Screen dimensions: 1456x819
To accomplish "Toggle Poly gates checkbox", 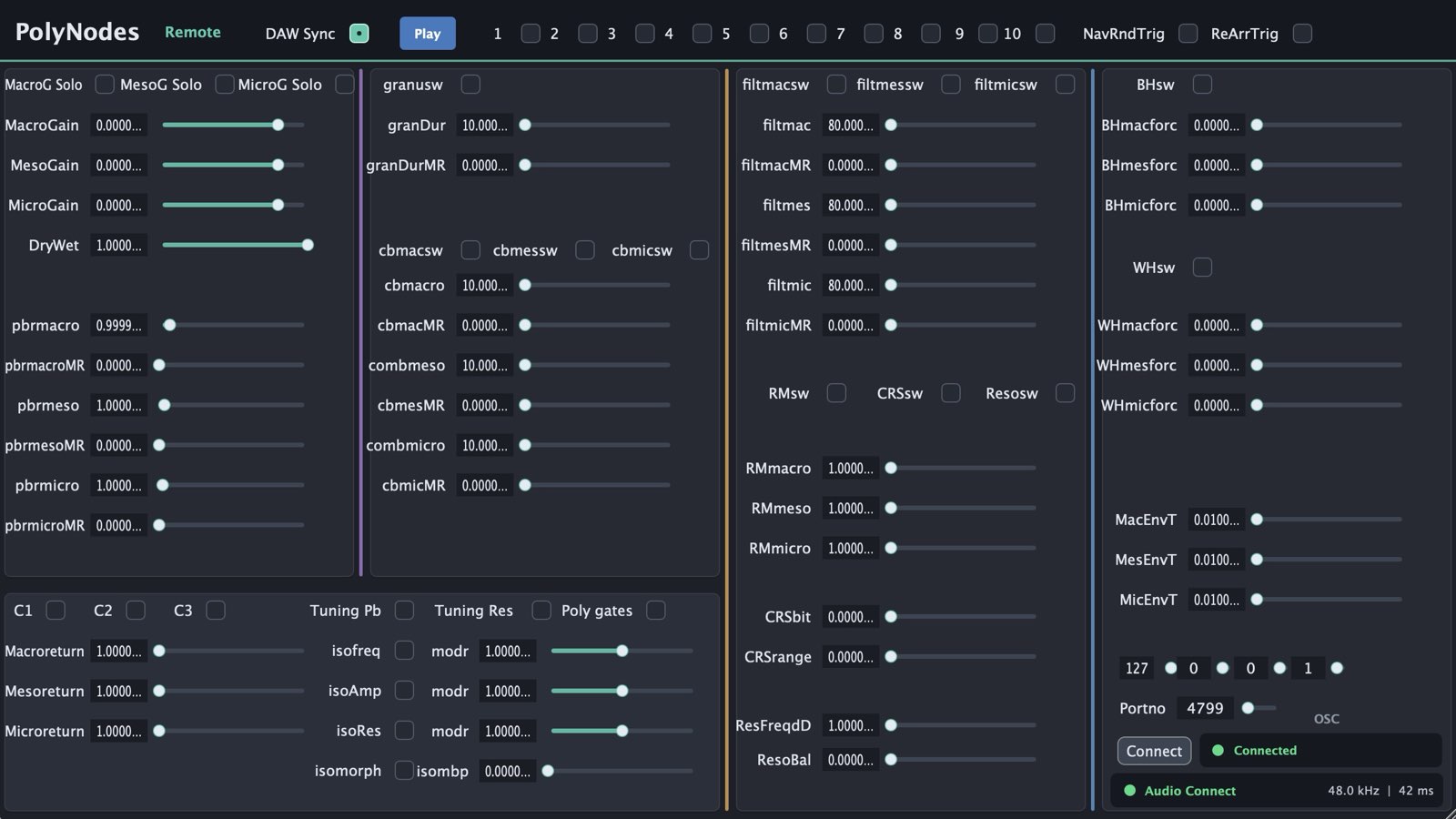I will (655, 611).
